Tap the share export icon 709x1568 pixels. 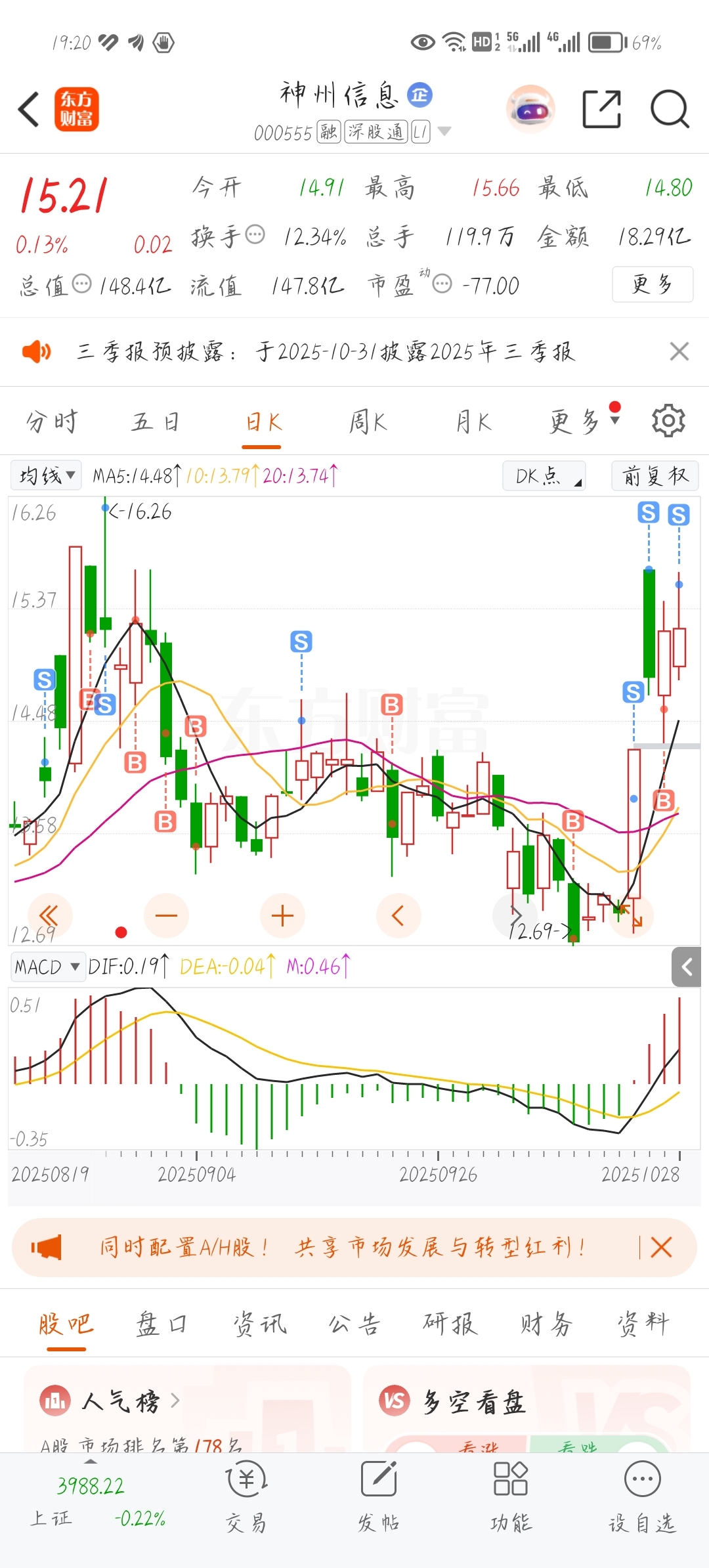[602, 109]
